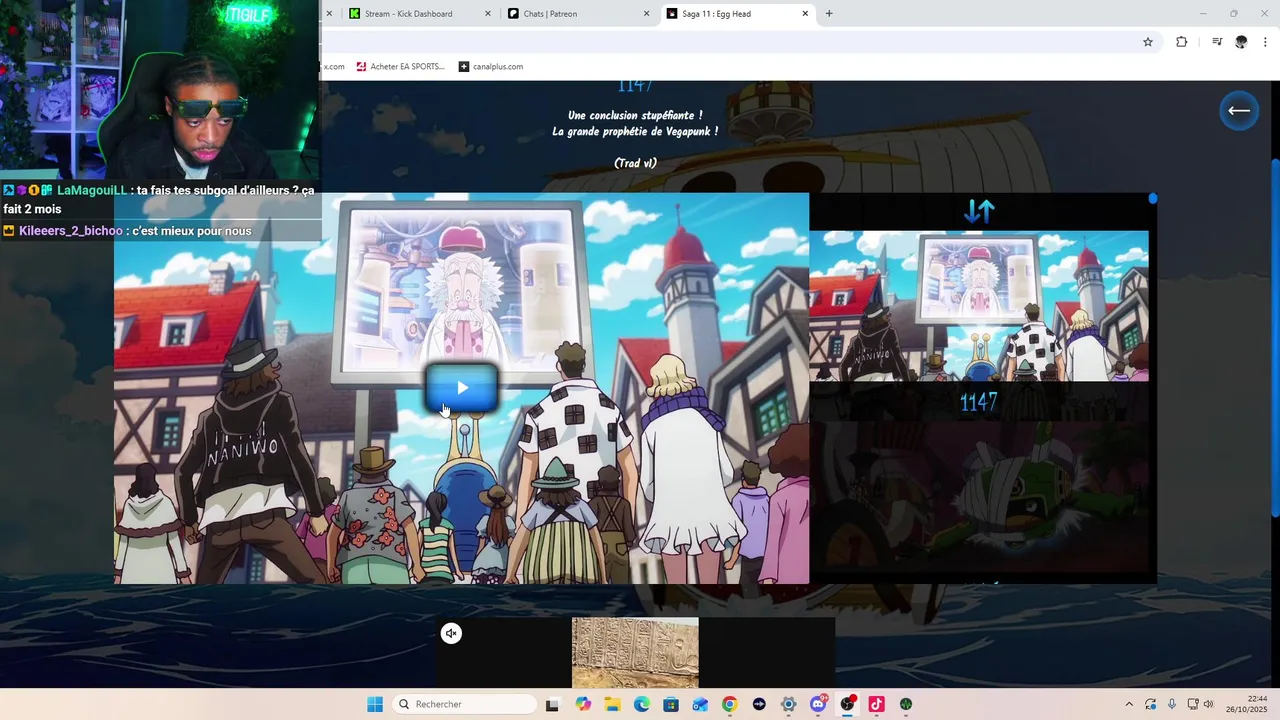Image resolution: width=1280 pixels, height=720 pixels.
Task: Open Google Chrome from the taskbar
Action: [729, 704]
